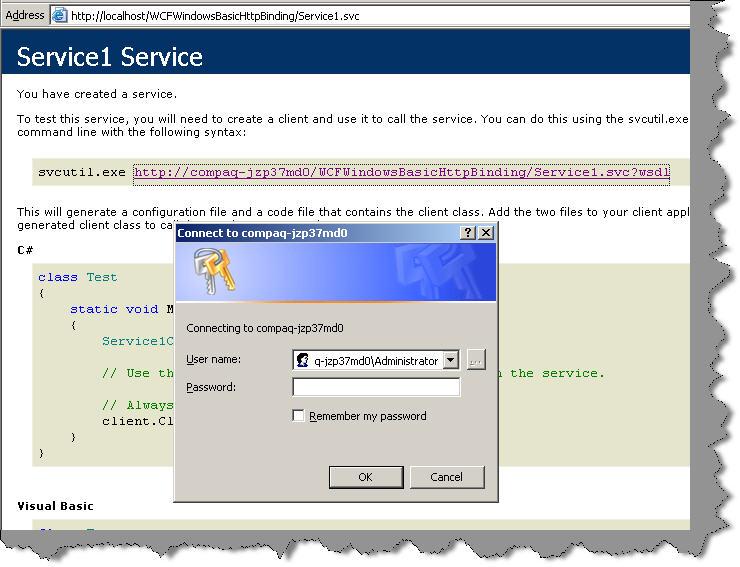The height and width of the screenshot is (567, 740).
Task: Click the Internet Explorer page icon in address bar
Action: tap(59, 16)
